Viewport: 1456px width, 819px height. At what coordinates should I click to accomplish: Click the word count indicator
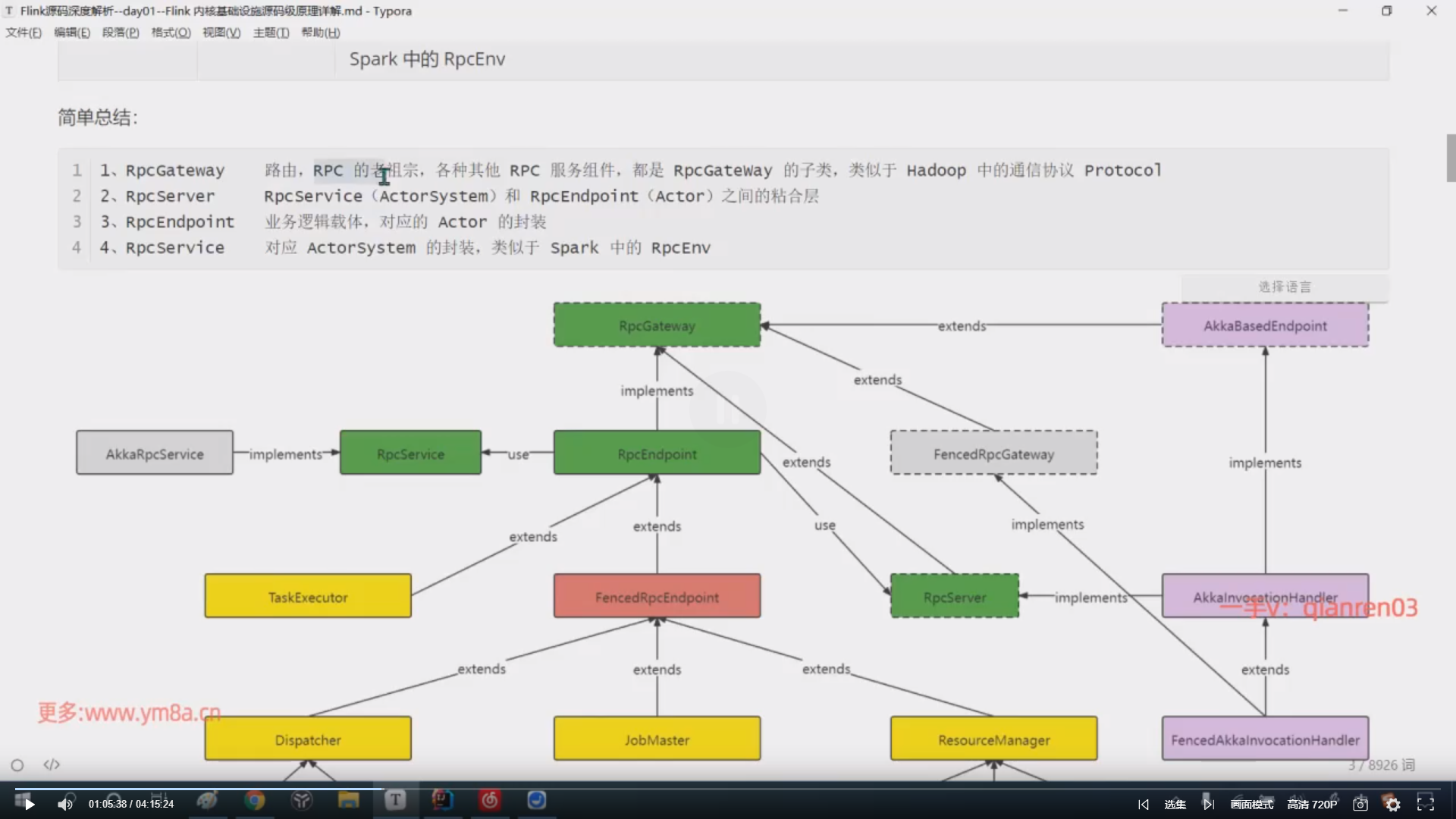1382,764
